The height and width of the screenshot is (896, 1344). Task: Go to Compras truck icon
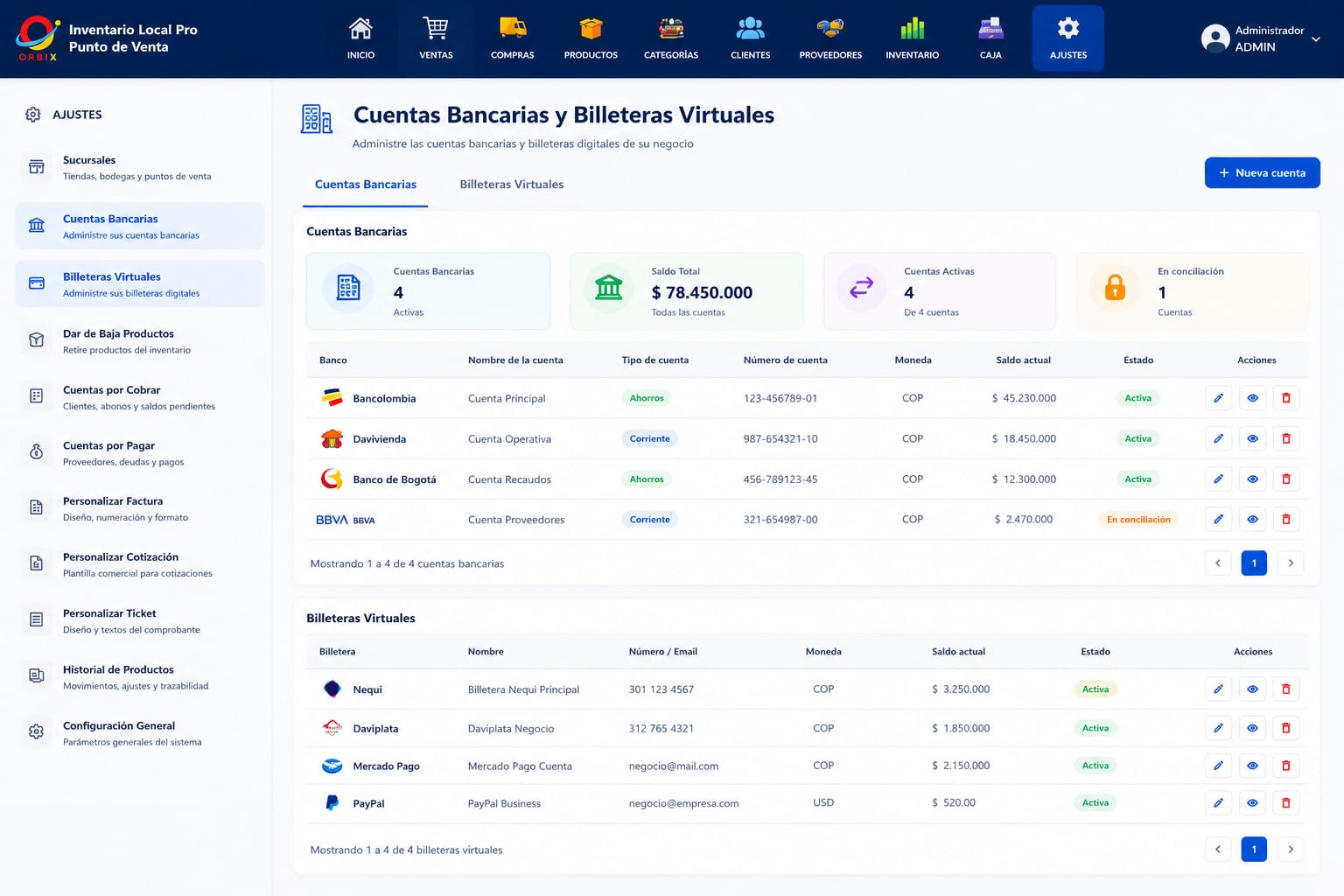point(513,28)
